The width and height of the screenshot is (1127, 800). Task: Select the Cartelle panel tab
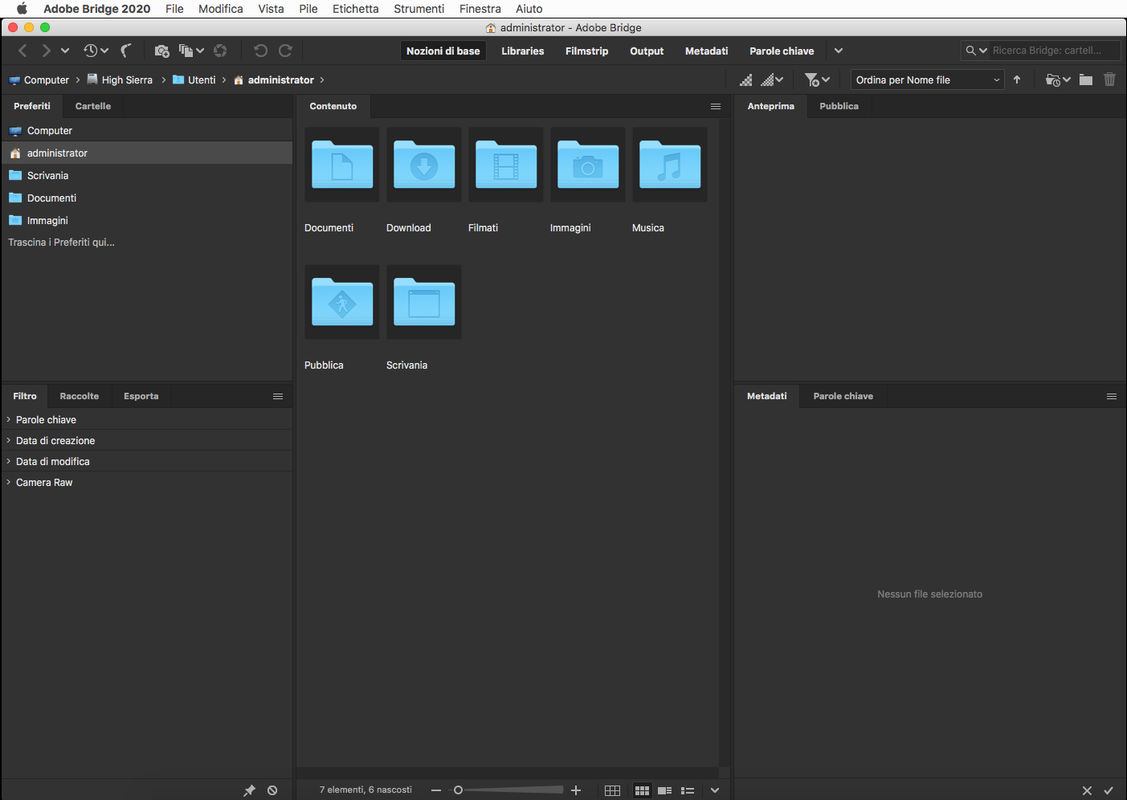point(93,106)
